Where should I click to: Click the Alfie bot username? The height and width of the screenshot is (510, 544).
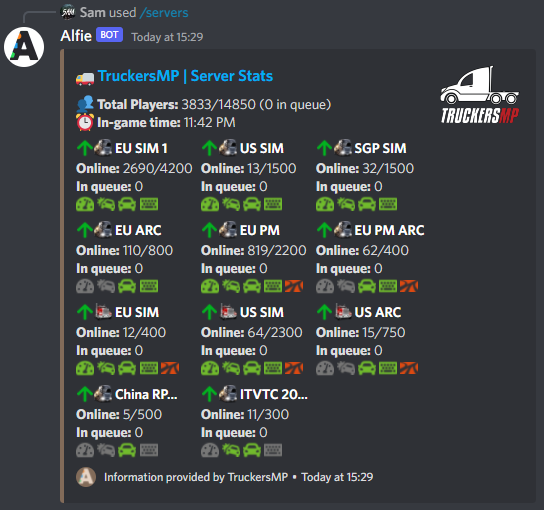click(76, 36)
